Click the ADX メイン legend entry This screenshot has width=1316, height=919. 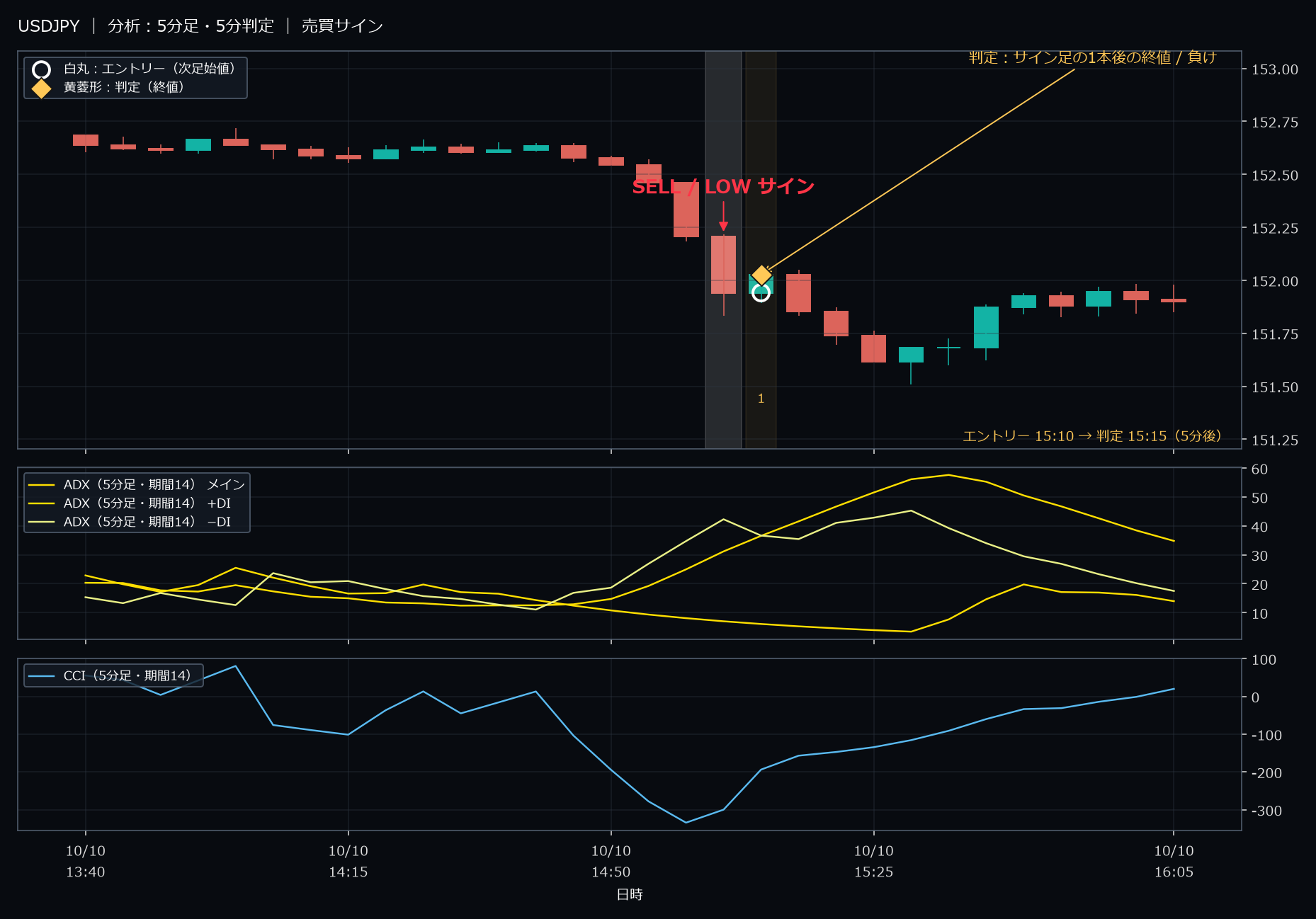[x=137, y=485]
